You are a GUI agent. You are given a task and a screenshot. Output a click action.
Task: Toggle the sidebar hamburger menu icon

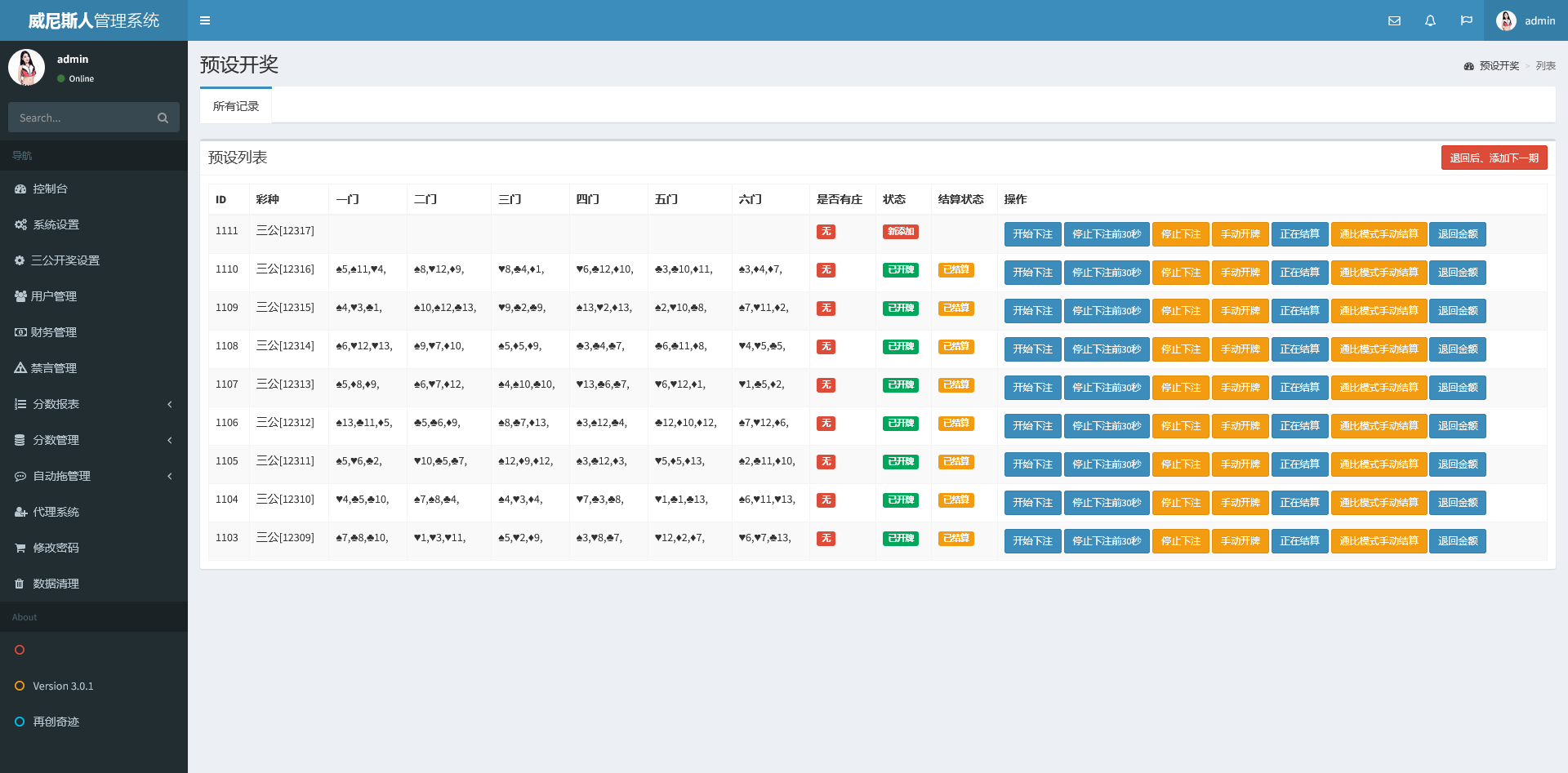[205, 20]
